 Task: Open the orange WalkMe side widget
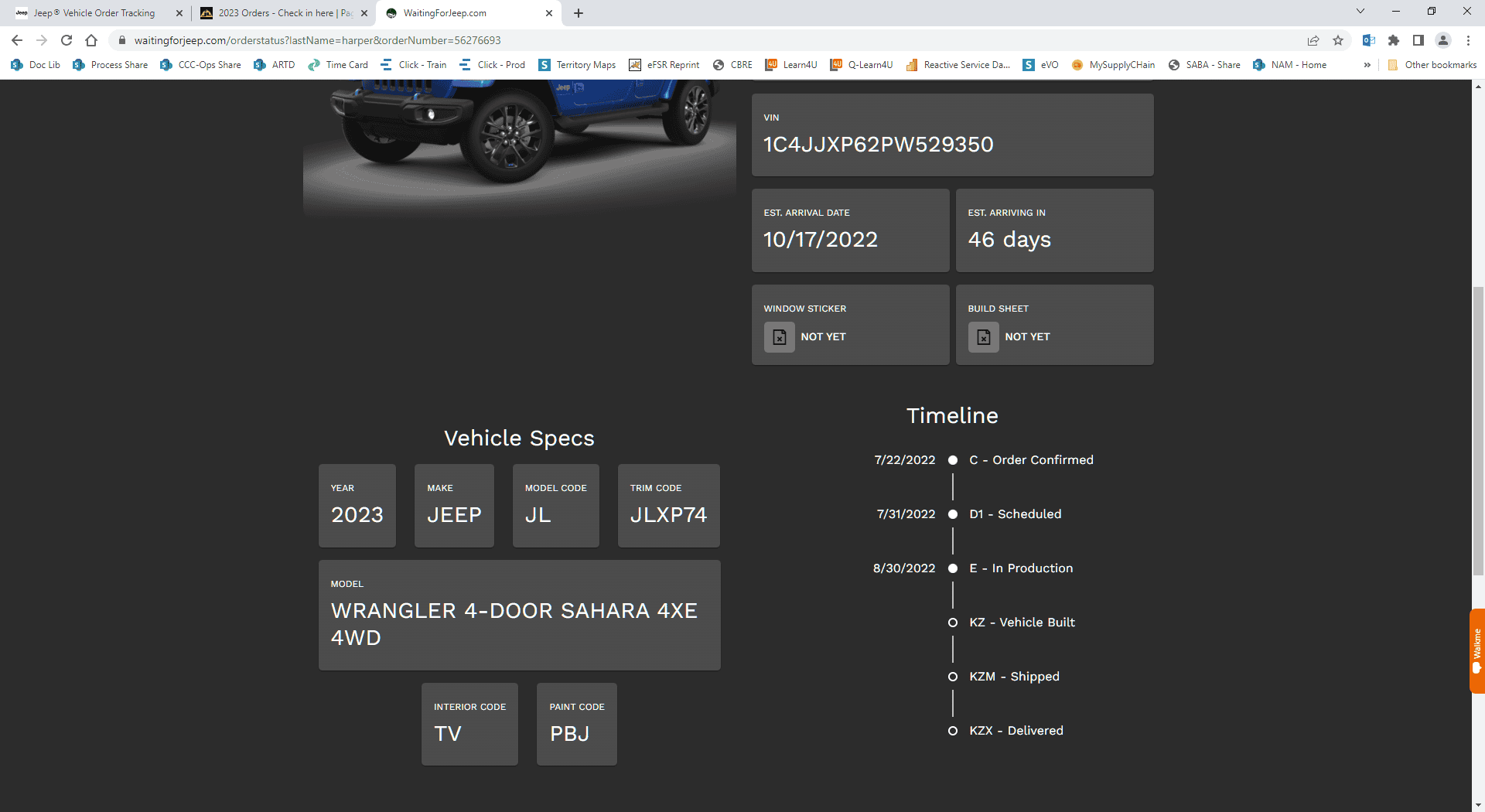[x=1476, y=650]
